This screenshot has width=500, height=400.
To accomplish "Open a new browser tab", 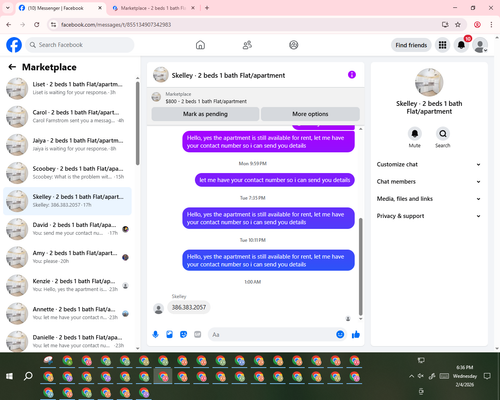I will pyautogui.click(x=207, y=8).
